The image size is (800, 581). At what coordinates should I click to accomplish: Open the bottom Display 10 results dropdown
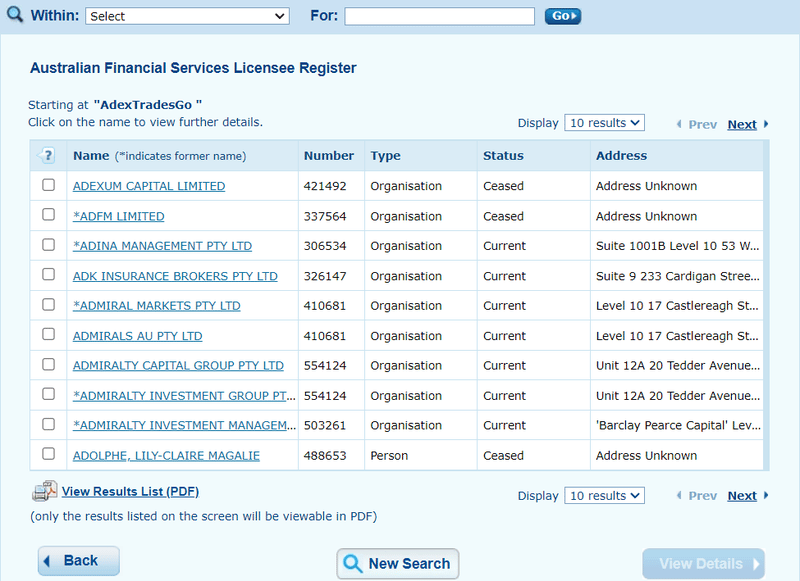(x=604, y=495)
